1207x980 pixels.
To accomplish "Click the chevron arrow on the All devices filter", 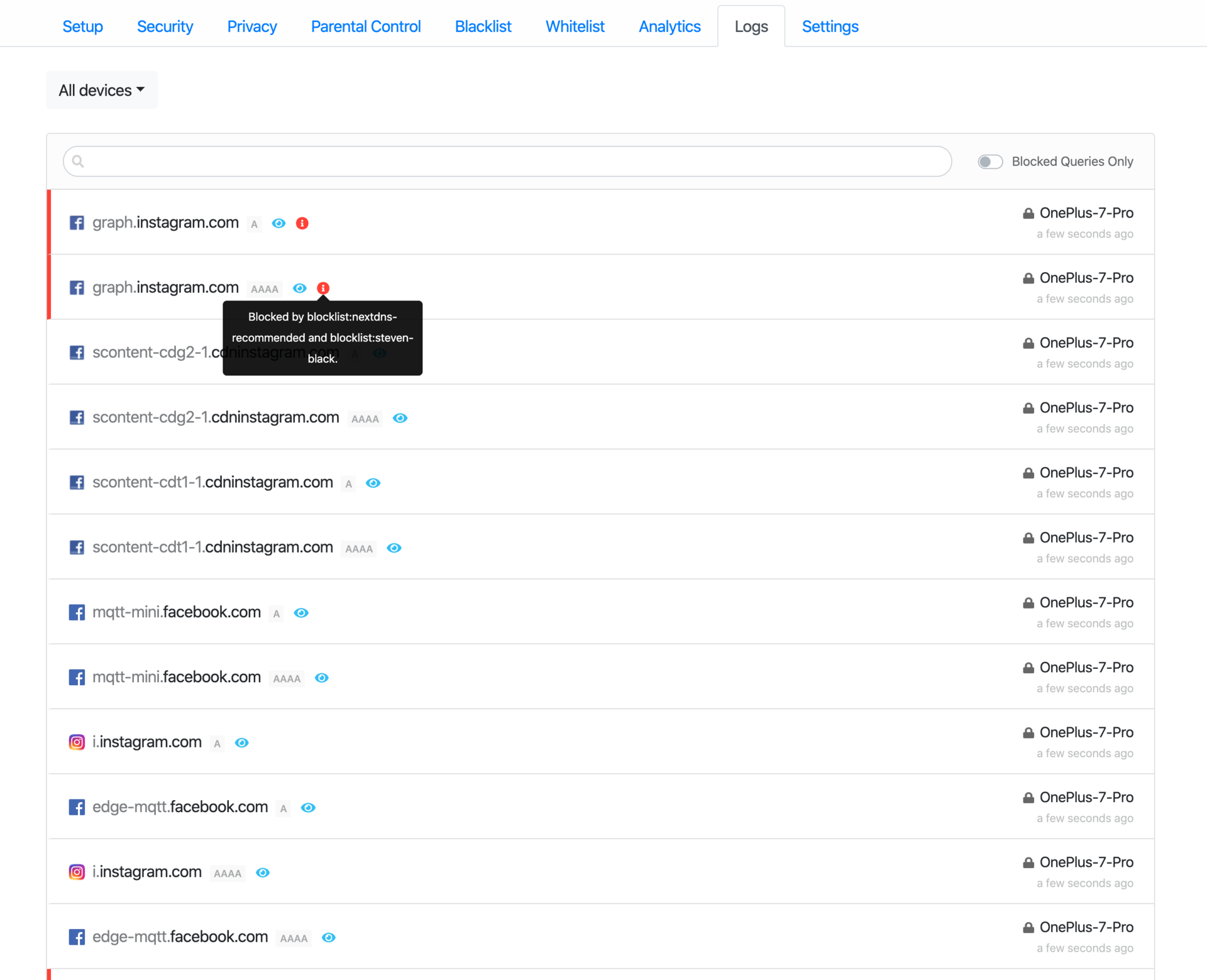I will click(141, 90).
